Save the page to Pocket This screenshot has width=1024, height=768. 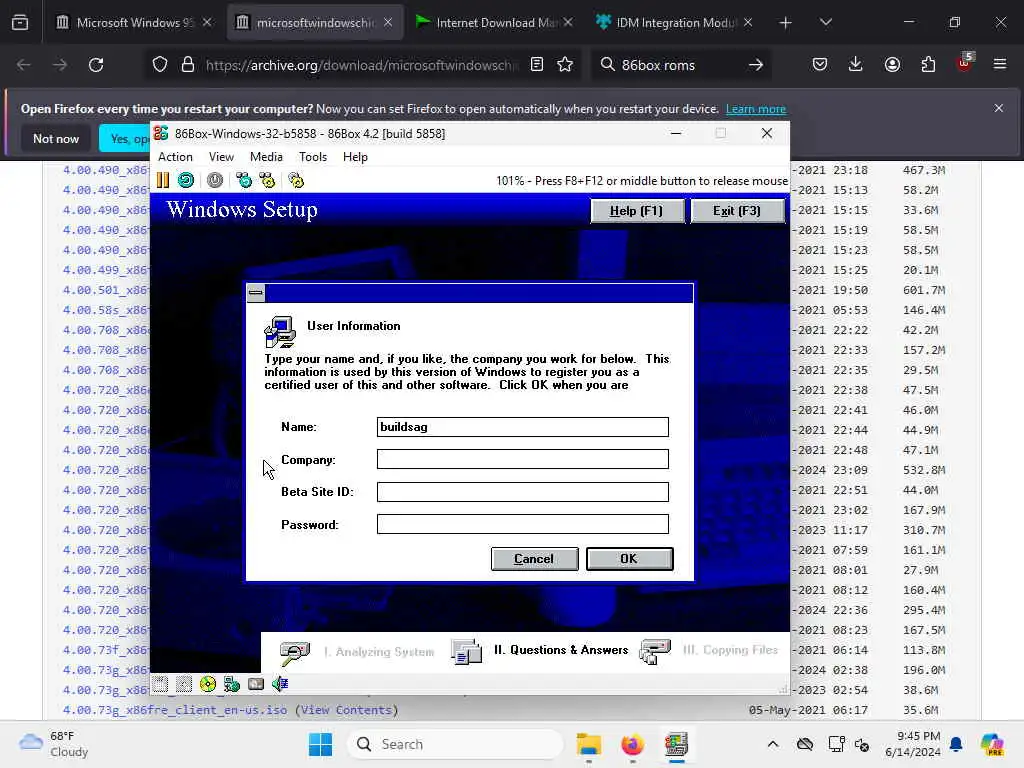(820, 65)
